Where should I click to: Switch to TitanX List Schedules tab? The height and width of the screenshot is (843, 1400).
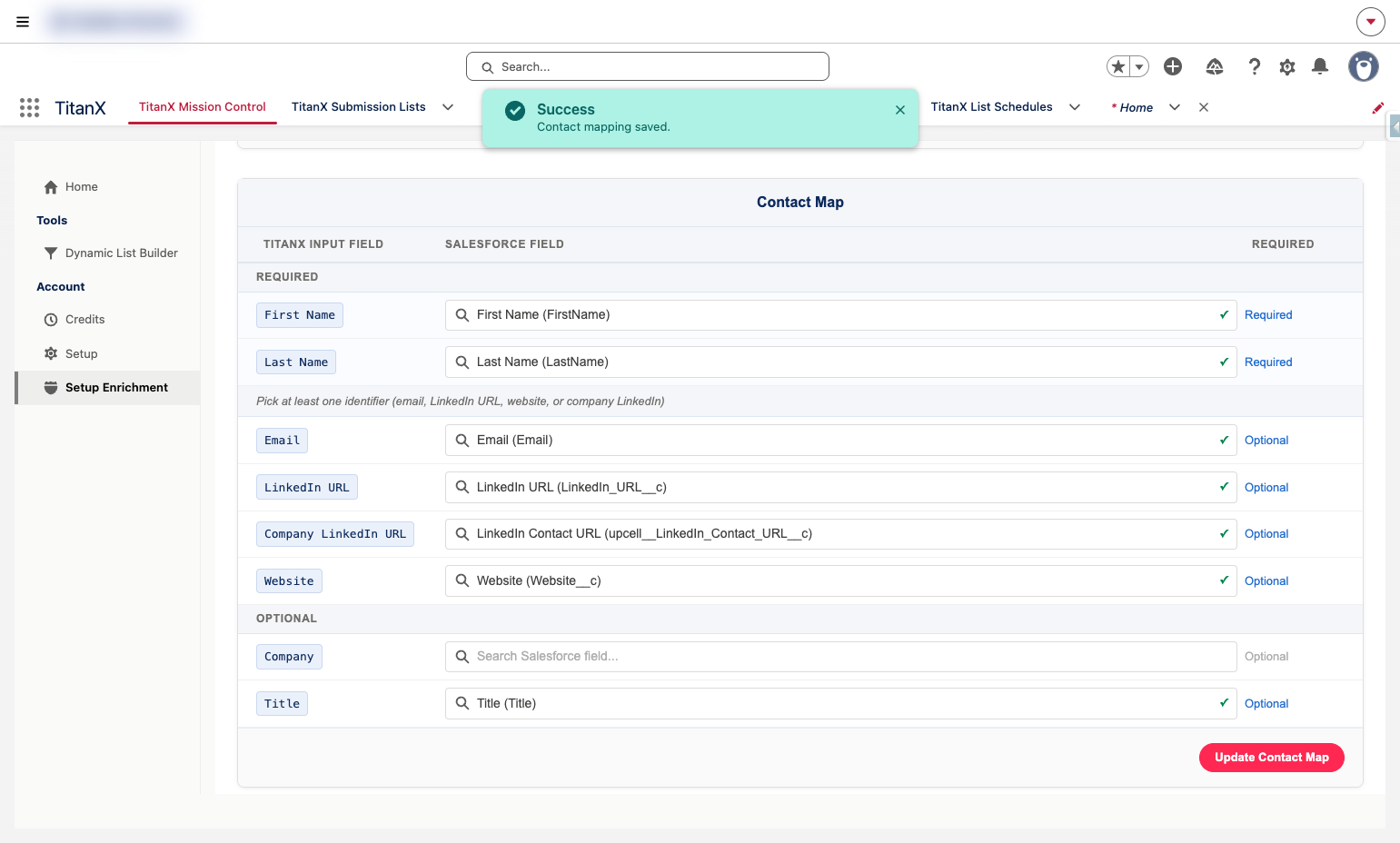tap(992, 107)
